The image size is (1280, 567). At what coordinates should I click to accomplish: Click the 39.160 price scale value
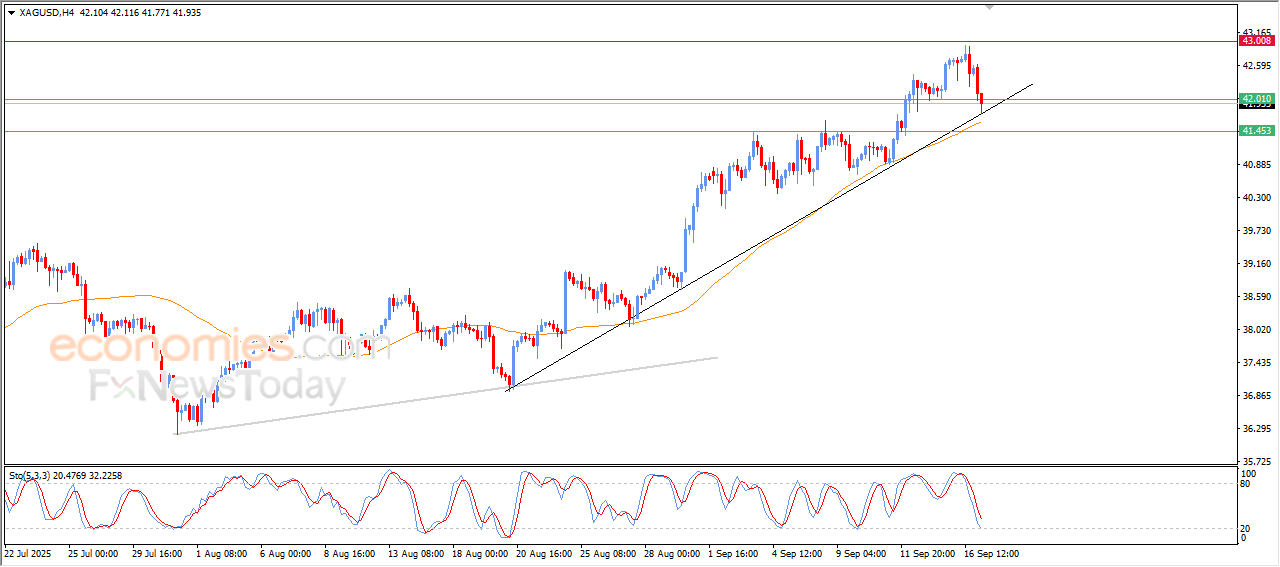pos(1255,264)
